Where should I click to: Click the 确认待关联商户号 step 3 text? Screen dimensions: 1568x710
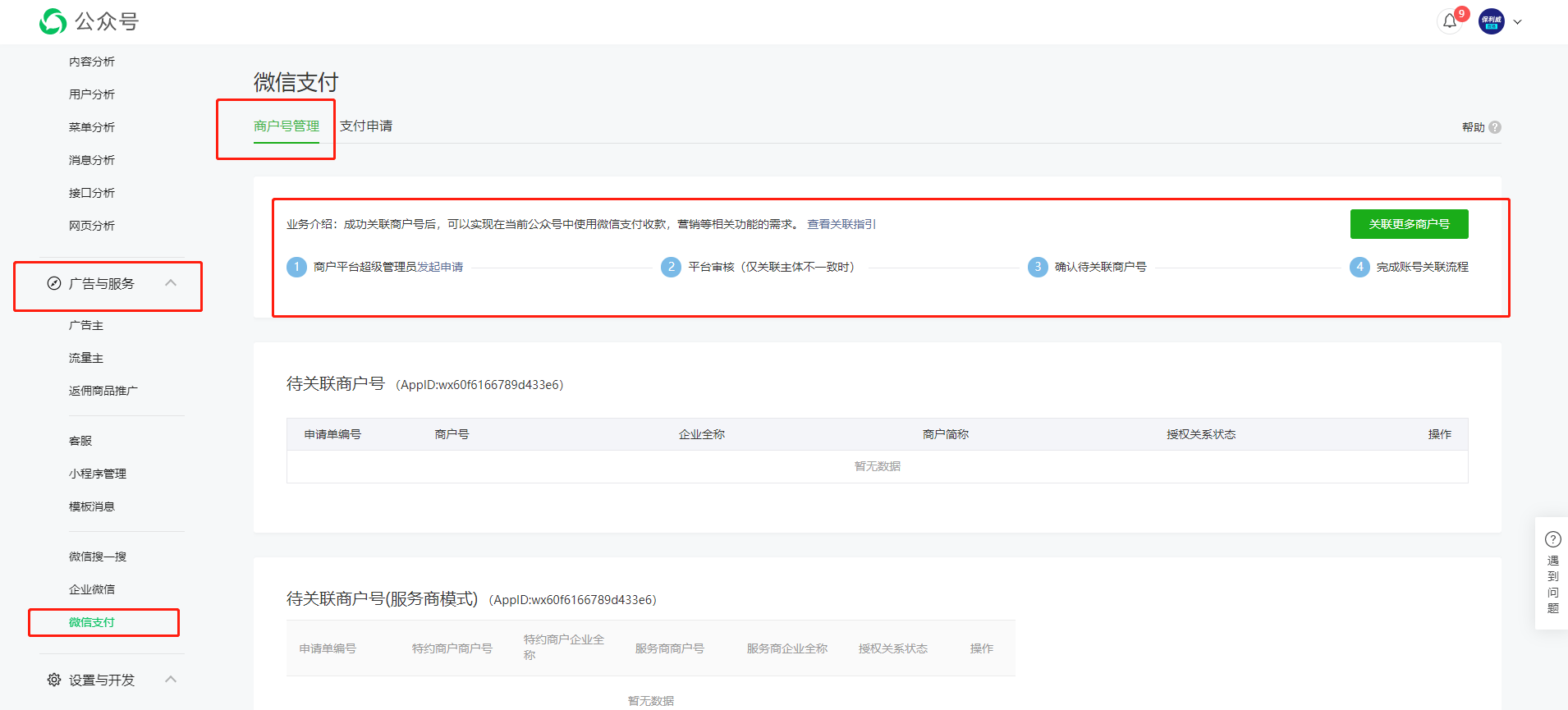tap(1101, 267)
